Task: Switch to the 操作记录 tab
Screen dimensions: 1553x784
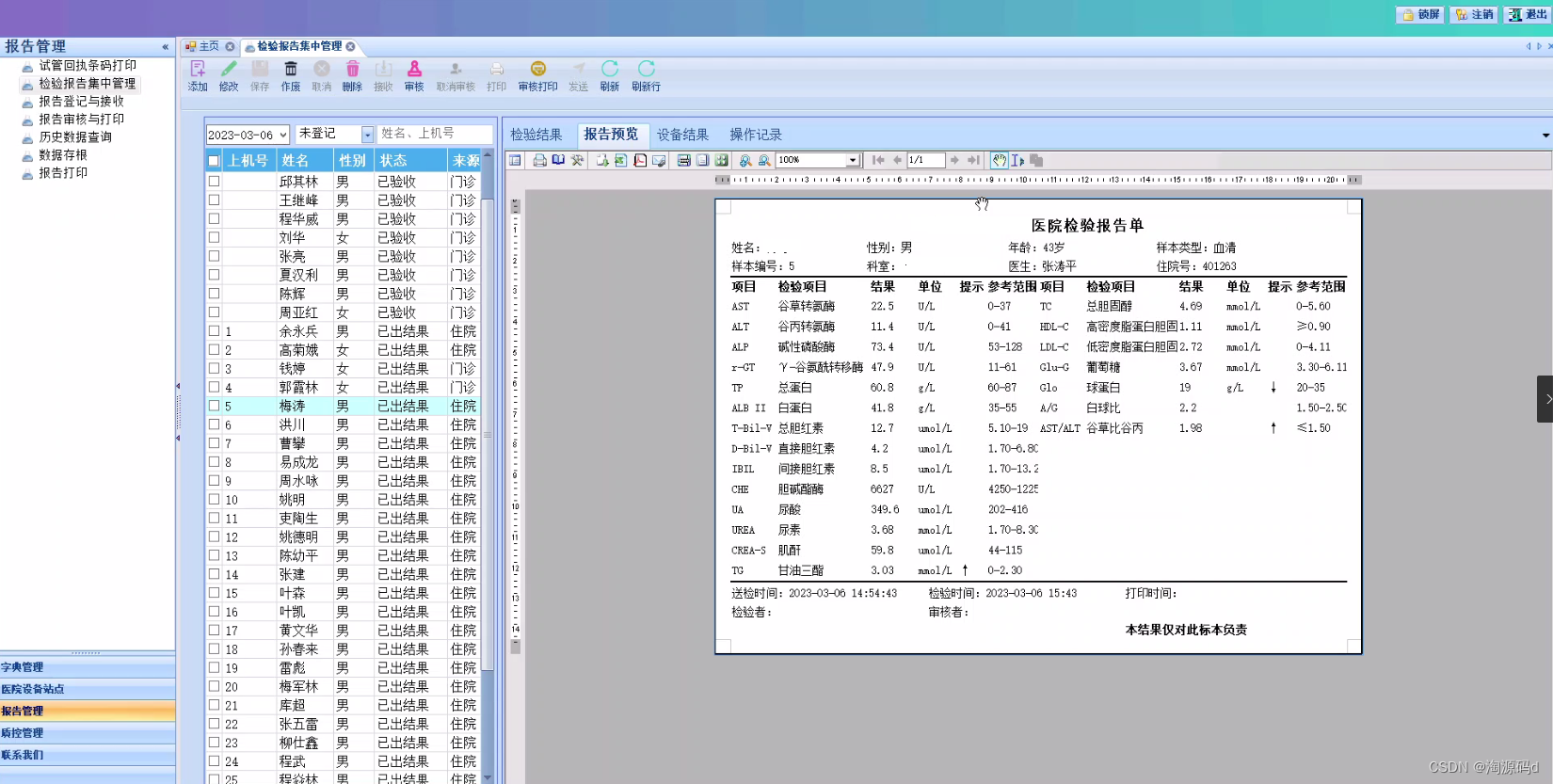Action: 756,135
